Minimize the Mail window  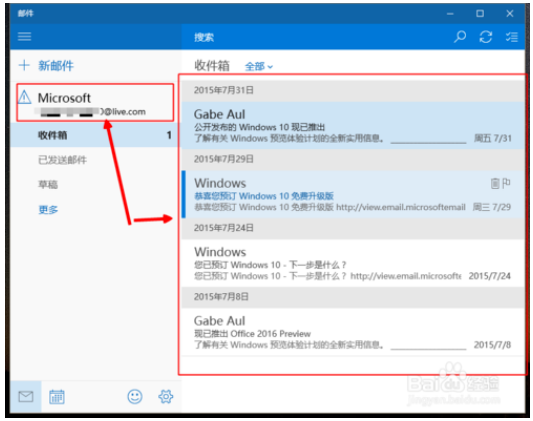pyautogui.click(x=450, y=14)
